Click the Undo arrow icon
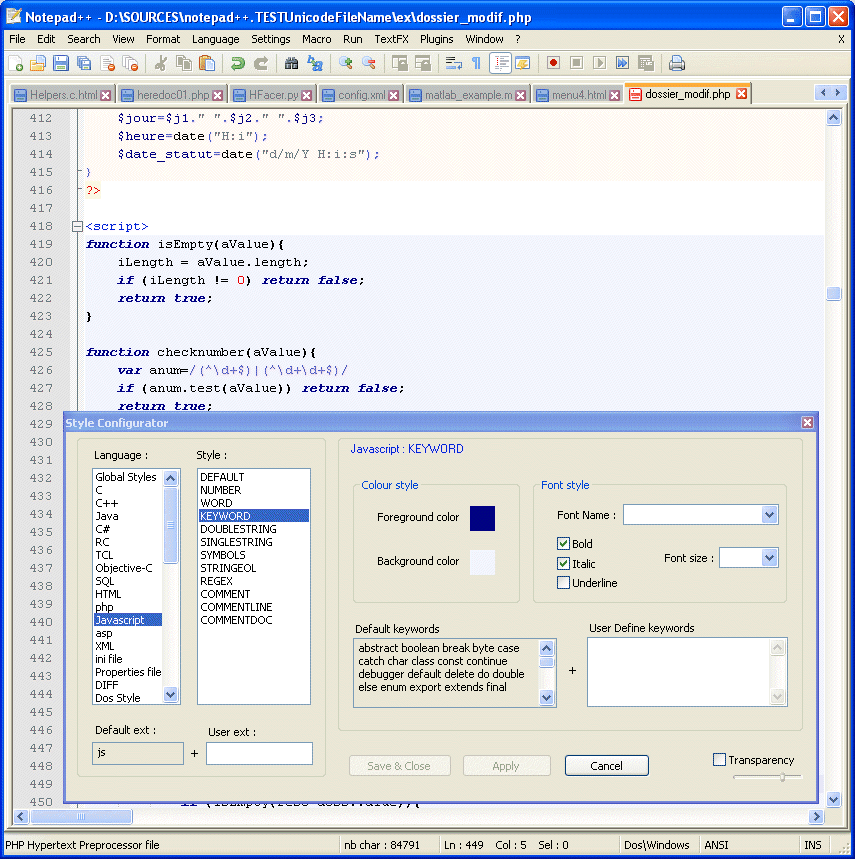 click(237, 63)
